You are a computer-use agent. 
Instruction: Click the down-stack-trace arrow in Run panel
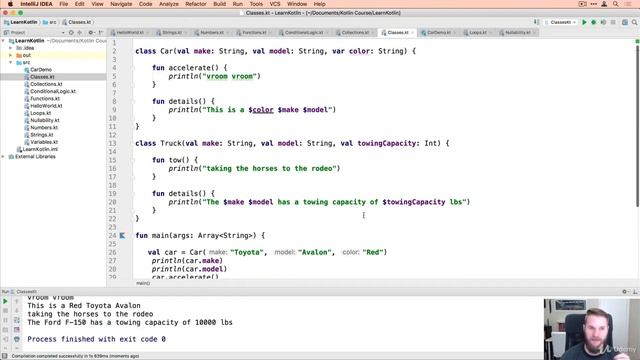click(x=17, y=311)
